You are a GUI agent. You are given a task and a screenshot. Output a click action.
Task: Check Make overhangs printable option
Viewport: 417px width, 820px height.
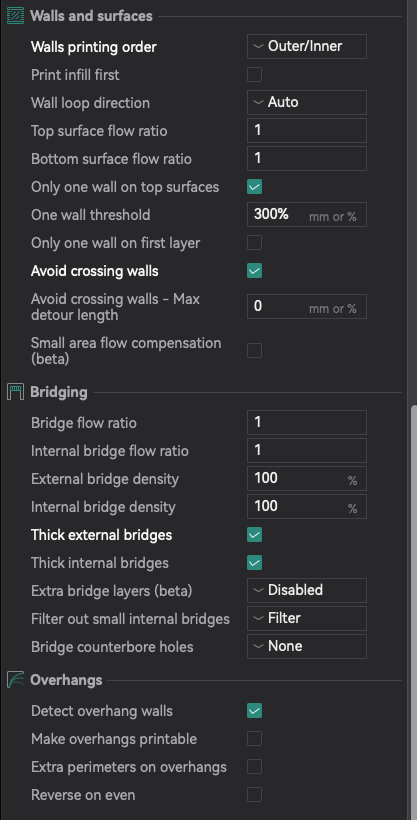(x=254, y=739)
